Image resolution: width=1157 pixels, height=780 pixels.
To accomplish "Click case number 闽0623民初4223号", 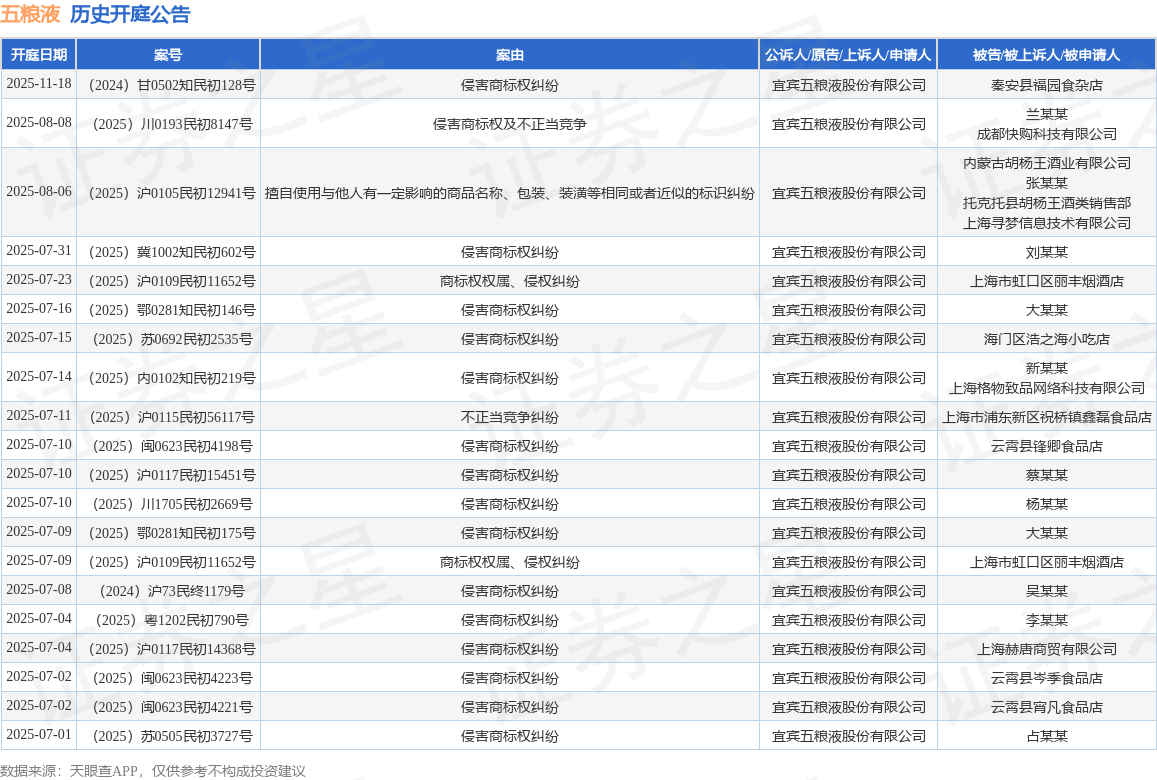I will [x=172, y=677].
